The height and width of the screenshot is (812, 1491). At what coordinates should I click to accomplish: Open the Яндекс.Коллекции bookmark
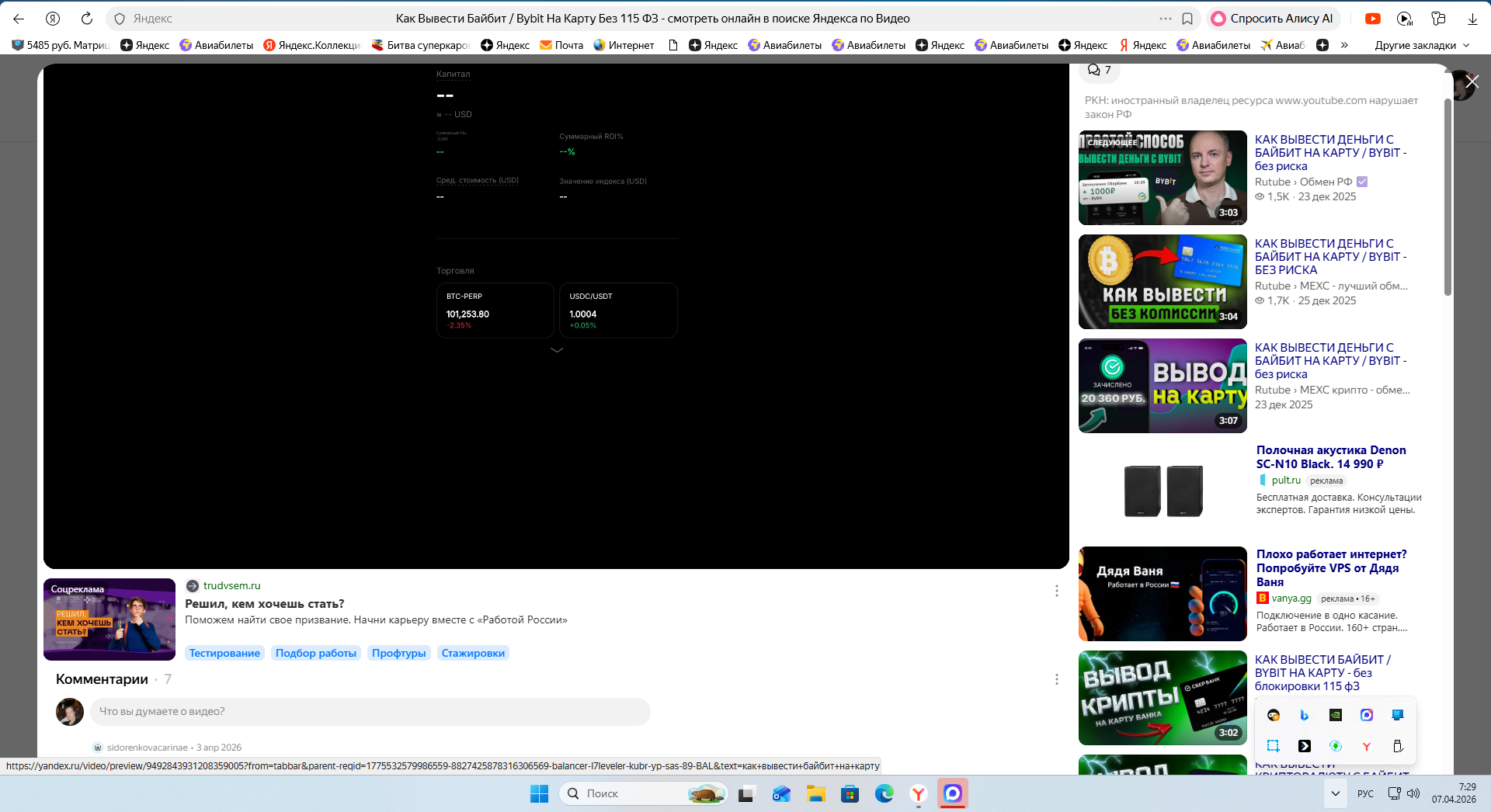click(x=312, y=45)
